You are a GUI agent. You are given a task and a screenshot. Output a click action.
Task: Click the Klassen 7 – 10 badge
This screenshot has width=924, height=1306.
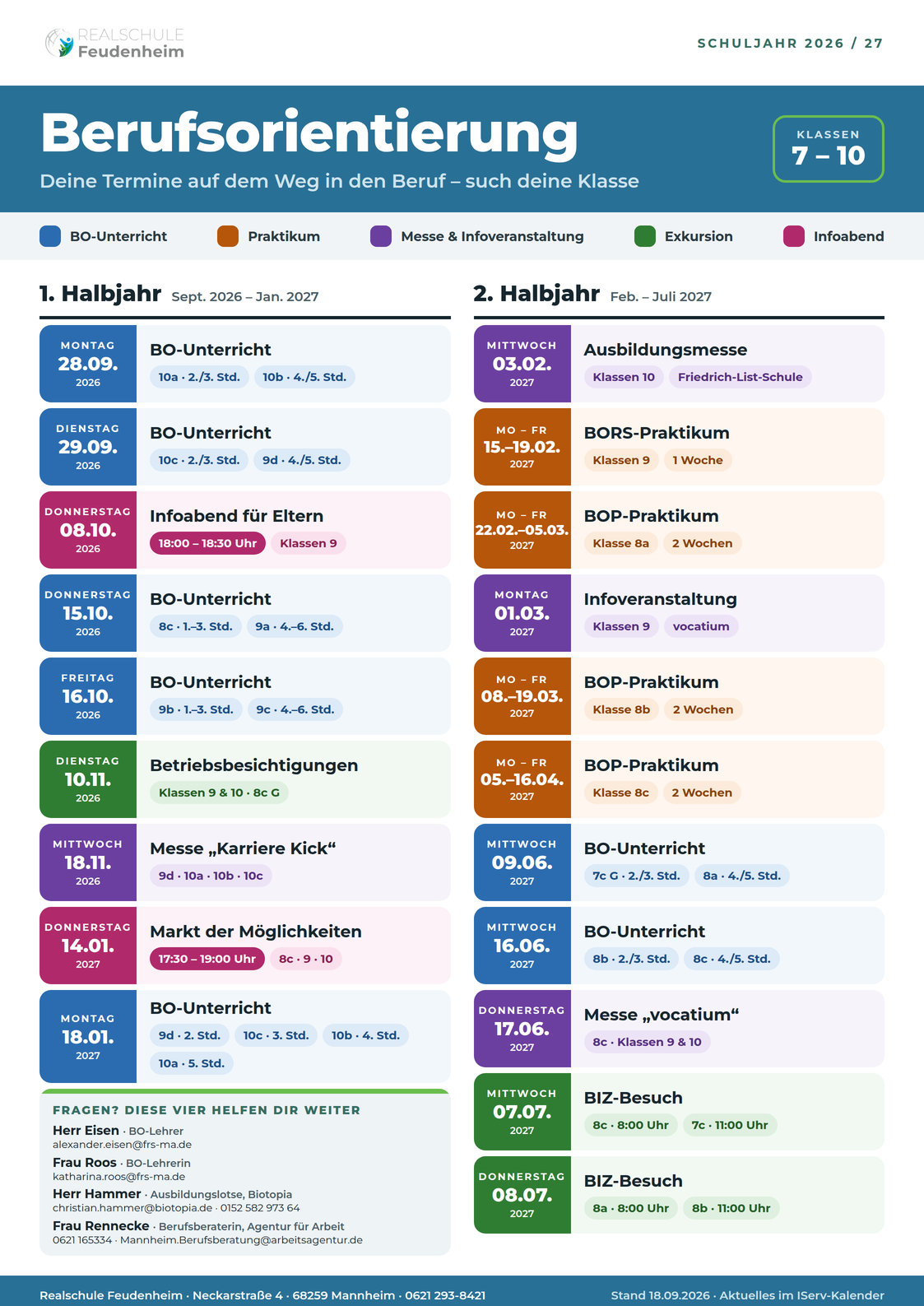pos(828,149)
